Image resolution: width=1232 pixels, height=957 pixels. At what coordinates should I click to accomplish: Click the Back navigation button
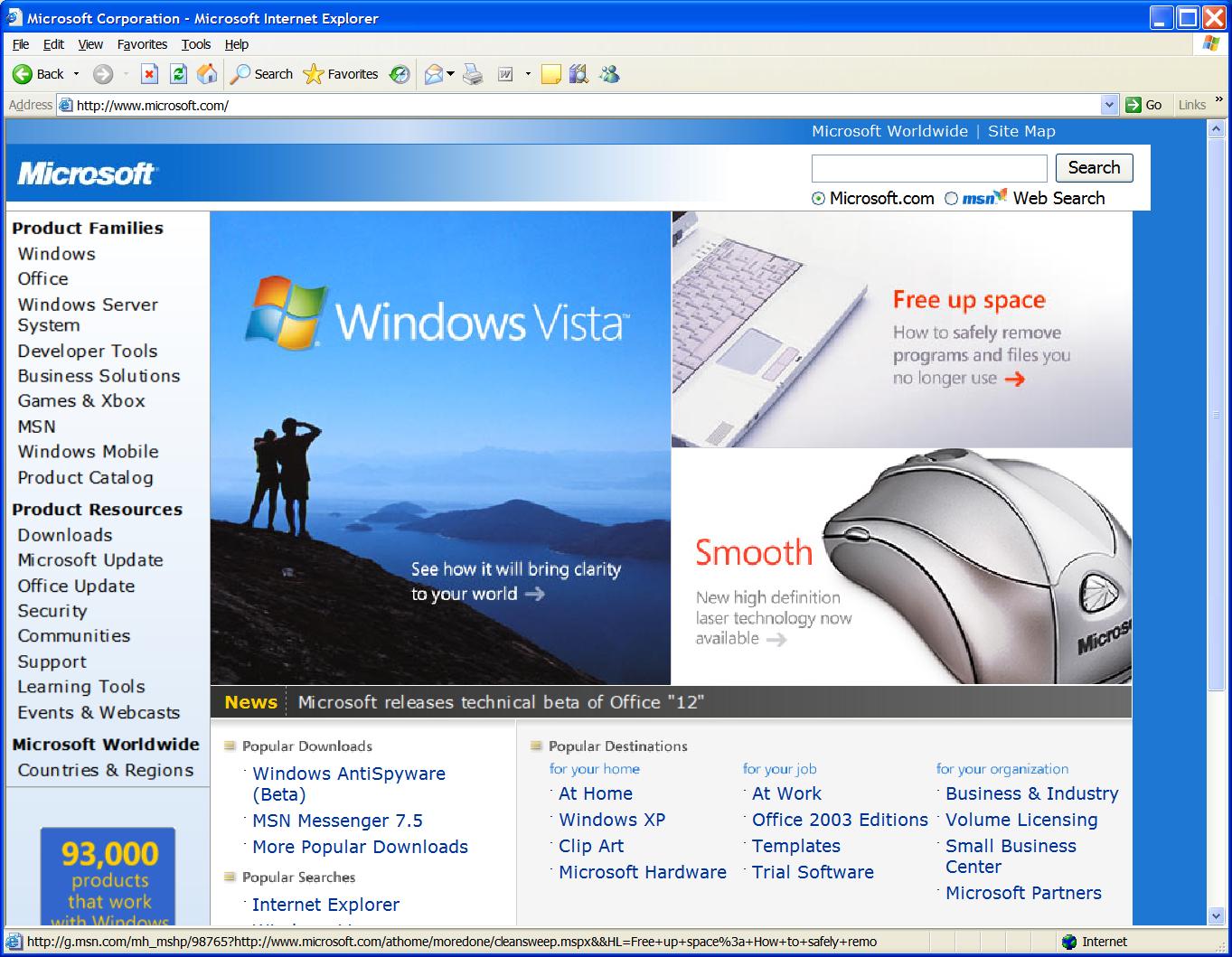coord(38,74)
